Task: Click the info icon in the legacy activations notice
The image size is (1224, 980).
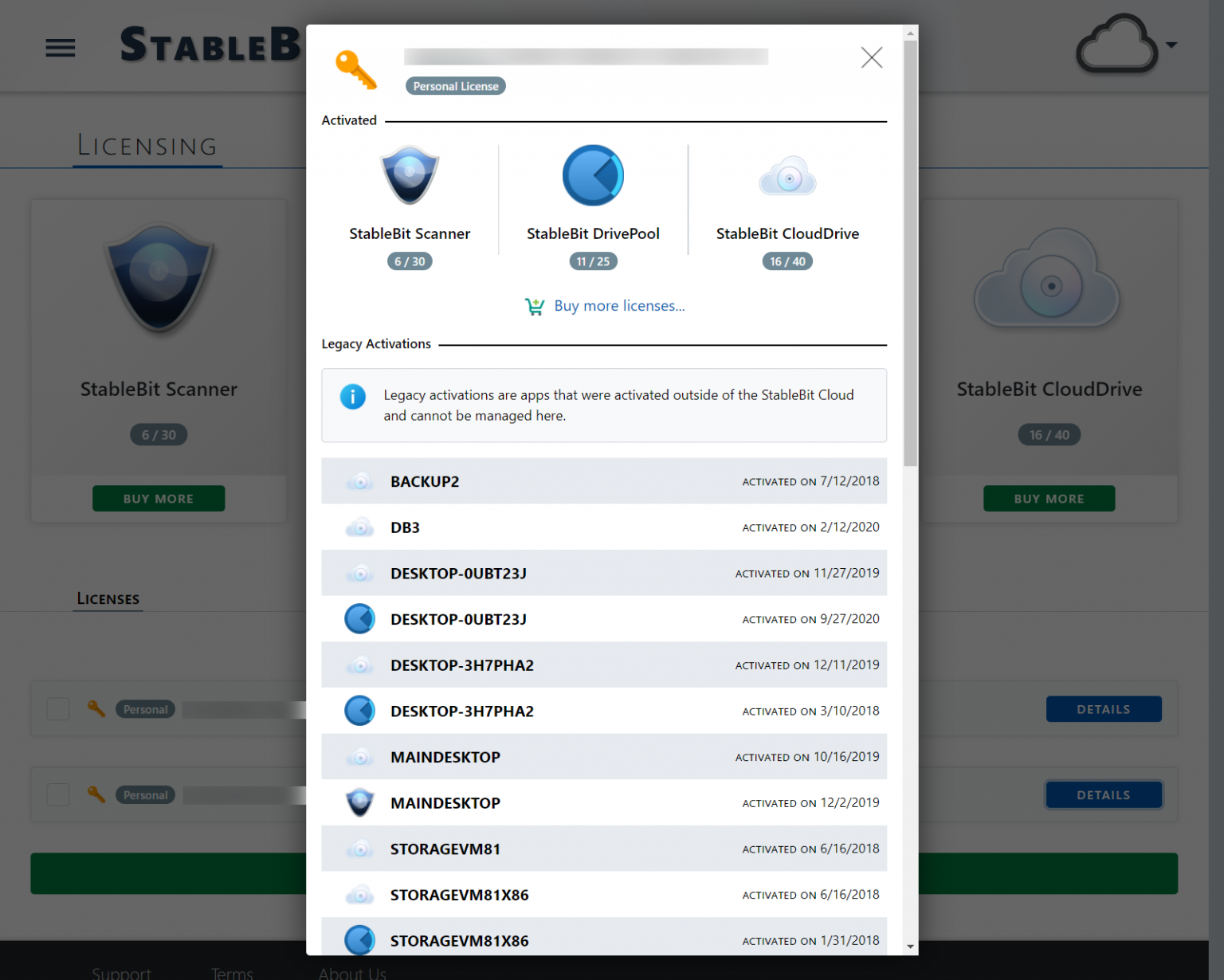Action: [x=353, y=397]
